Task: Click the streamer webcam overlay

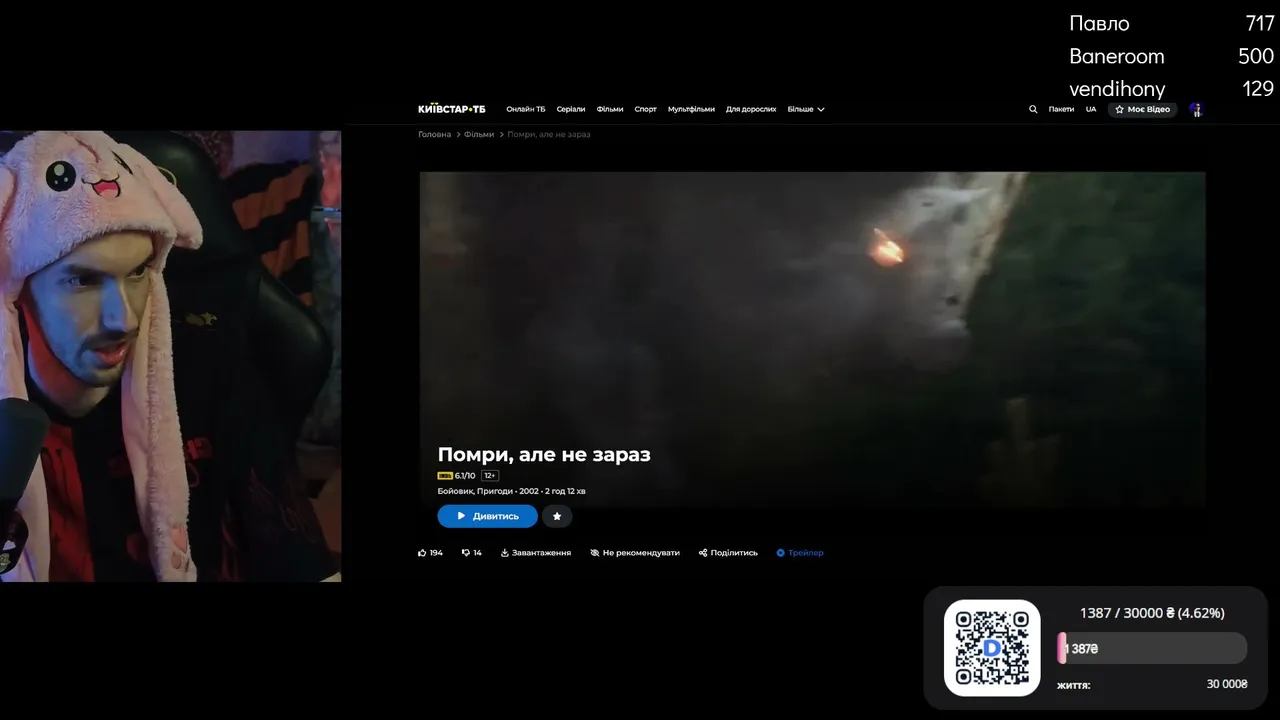Action: (x=170, y=356)
